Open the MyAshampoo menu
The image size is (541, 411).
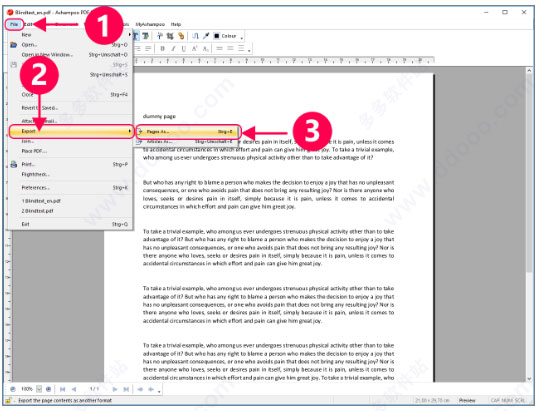click(150, 25)
